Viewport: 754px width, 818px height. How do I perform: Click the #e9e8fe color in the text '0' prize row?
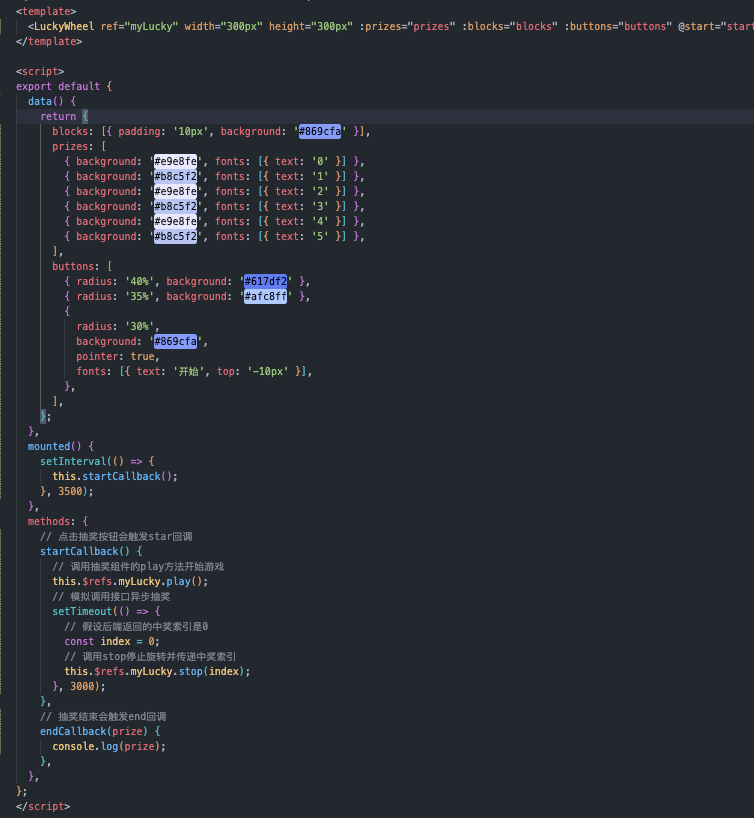pyautogui.click(x=175, y=161)
